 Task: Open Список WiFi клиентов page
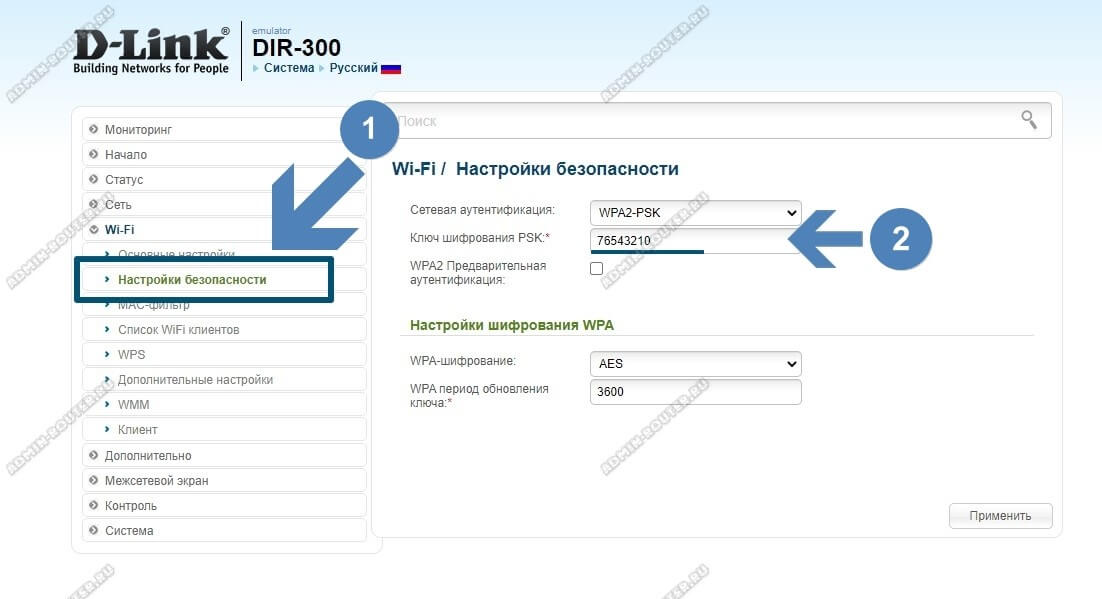point(178,330)
